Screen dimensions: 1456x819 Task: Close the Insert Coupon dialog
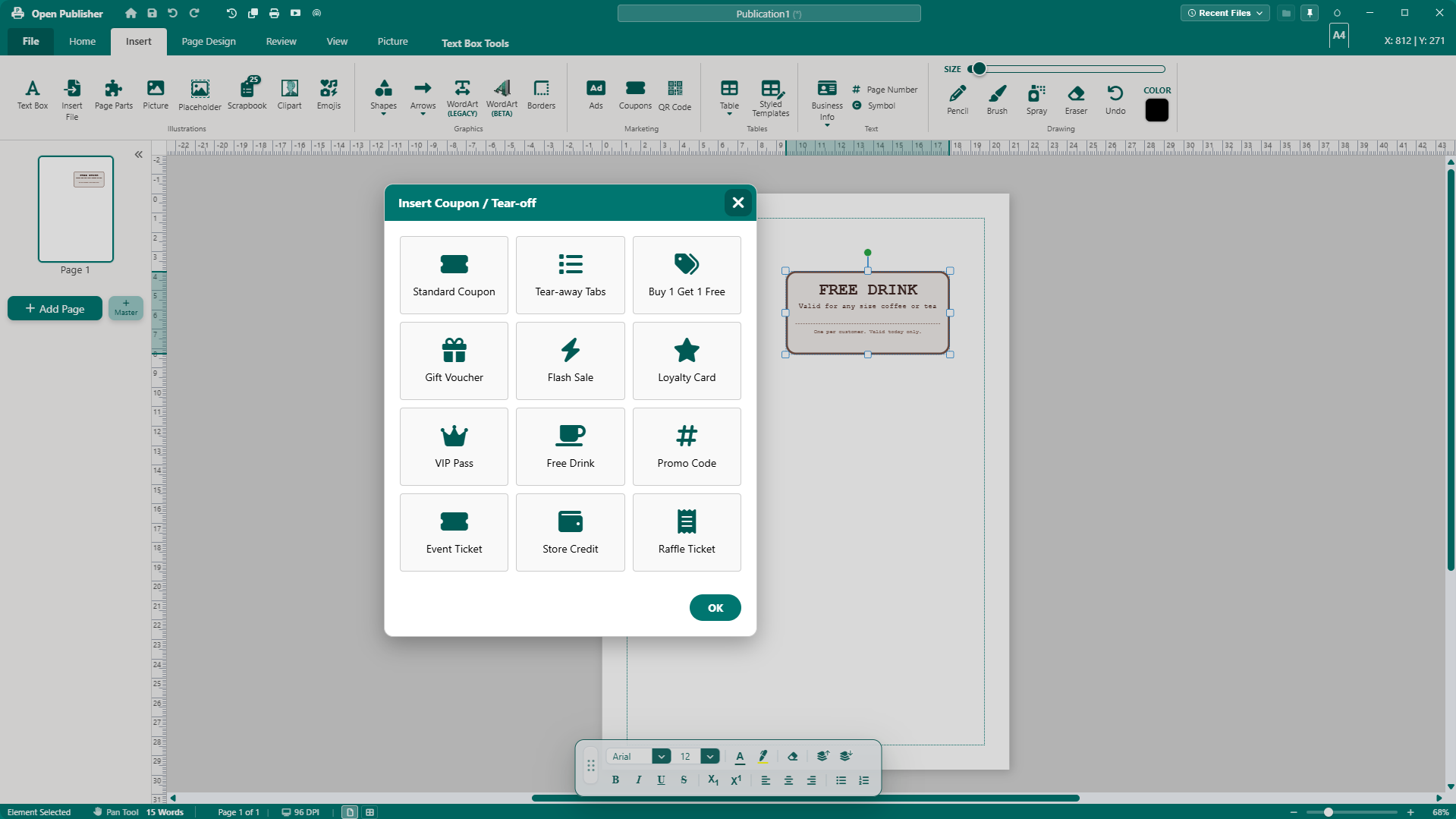click(x=737, y=203)
